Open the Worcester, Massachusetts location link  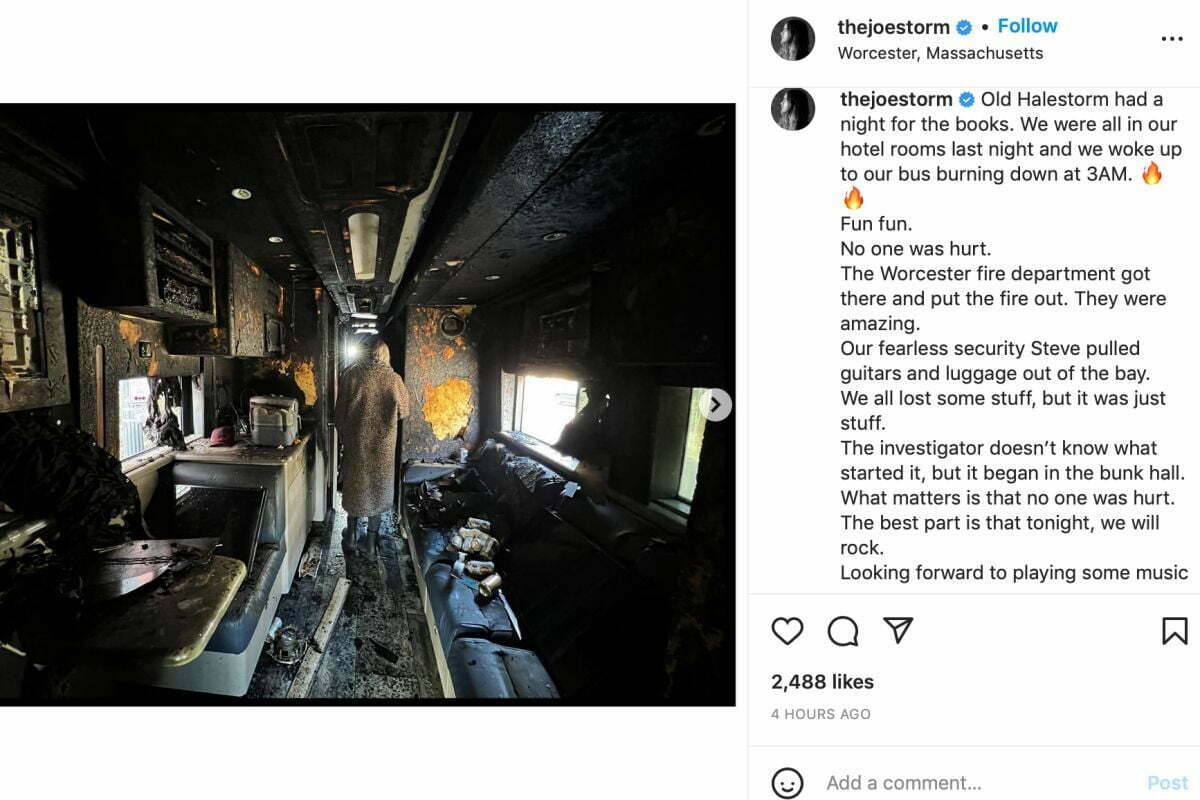coord(940,53)
